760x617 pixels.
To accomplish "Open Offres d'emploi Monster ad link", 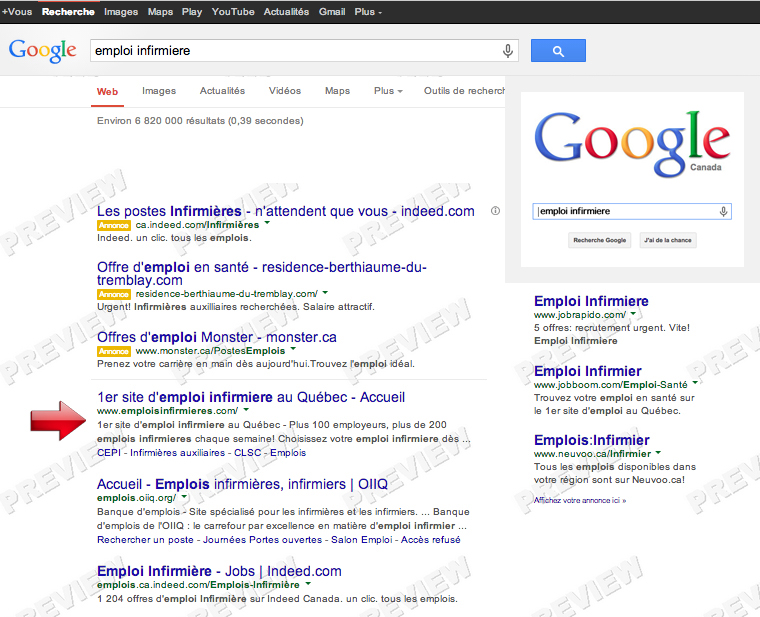I will [217, 337].
